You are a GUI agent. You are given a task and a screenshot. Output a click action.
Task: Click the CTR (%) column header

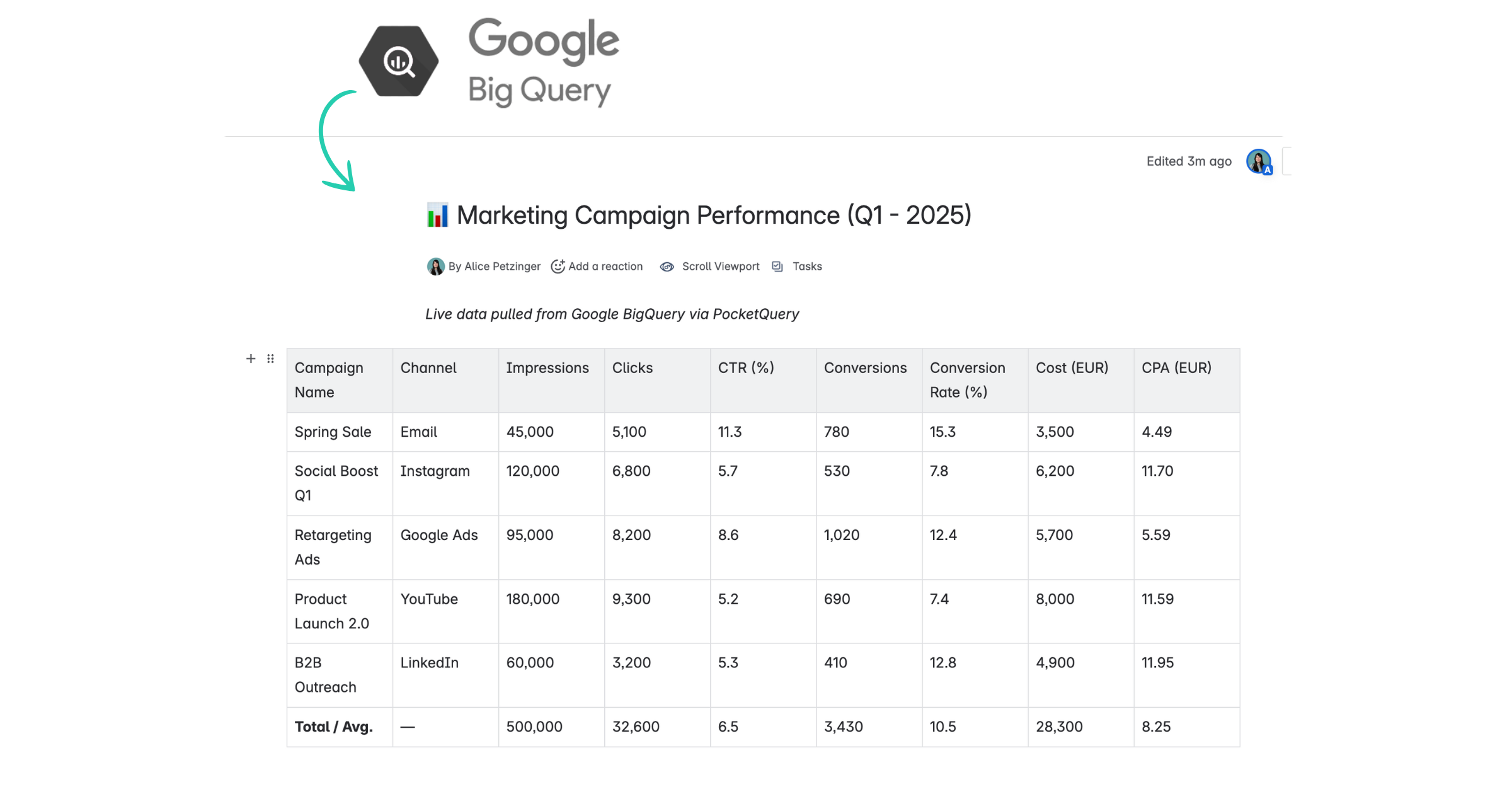(763, 381)
